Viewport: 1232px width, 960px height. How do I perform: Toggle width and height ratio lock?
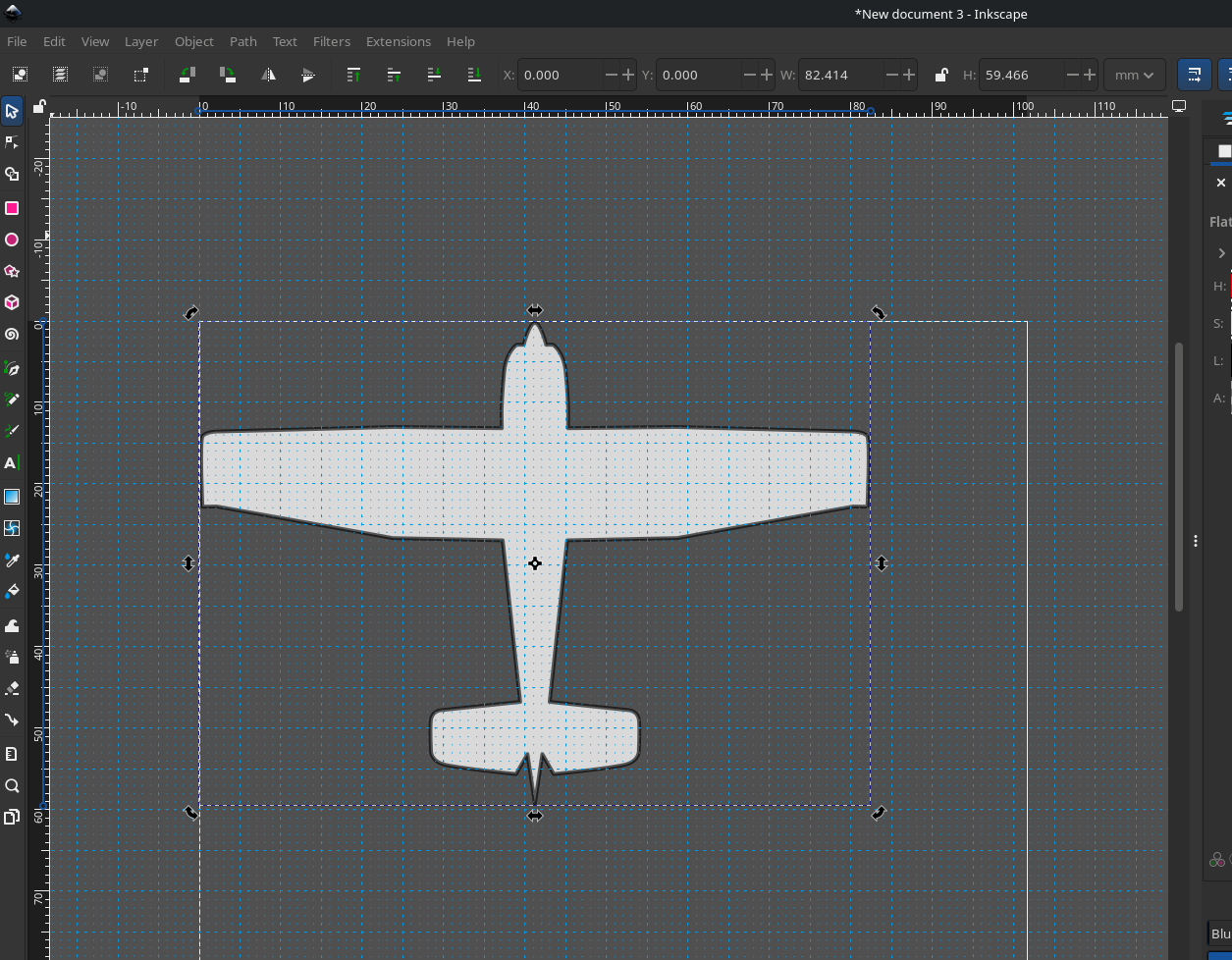click(940, 75)
